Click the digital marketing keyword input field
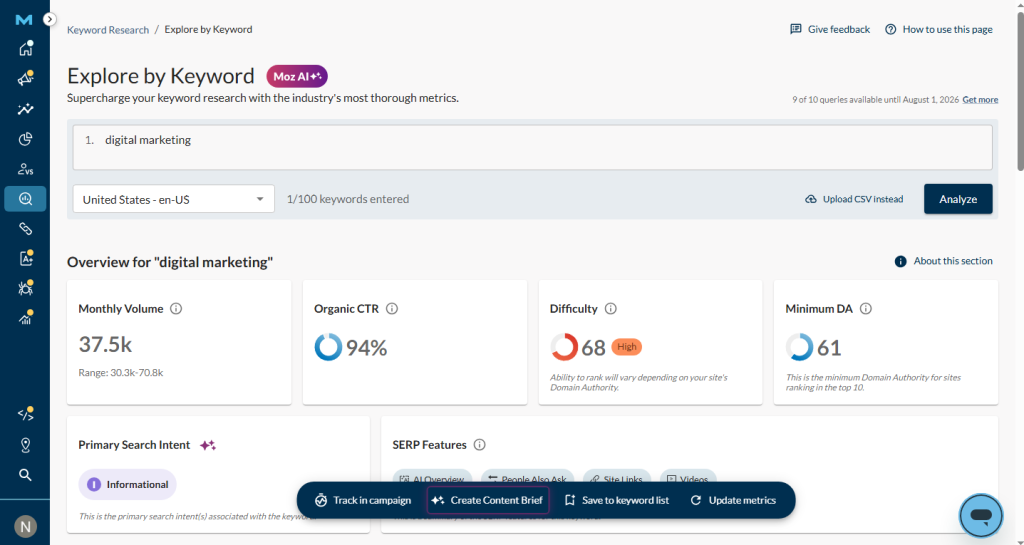1024x545 pixels. click(532, 148)
